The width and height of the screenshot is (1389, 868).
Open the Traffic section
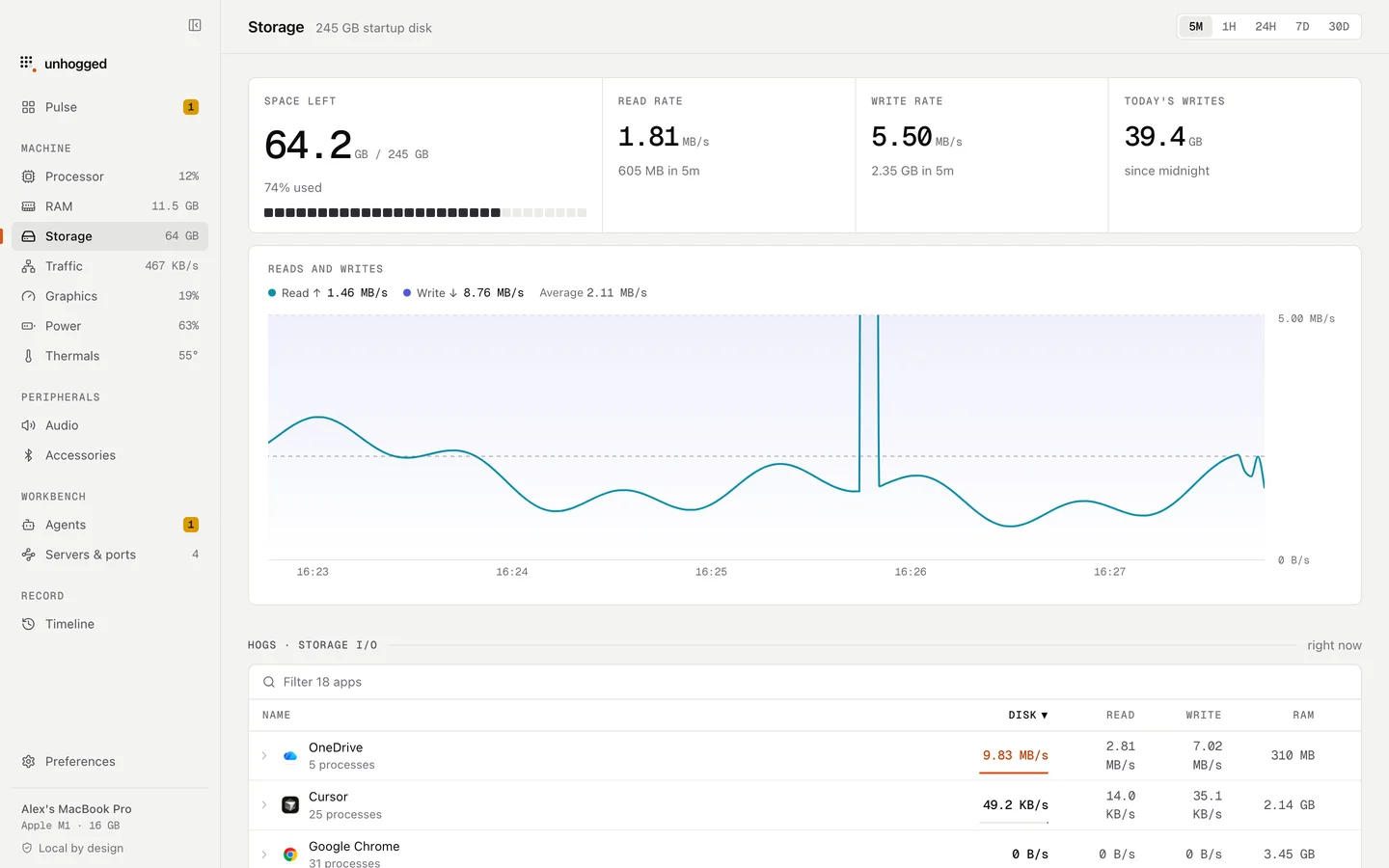point(110,266)
